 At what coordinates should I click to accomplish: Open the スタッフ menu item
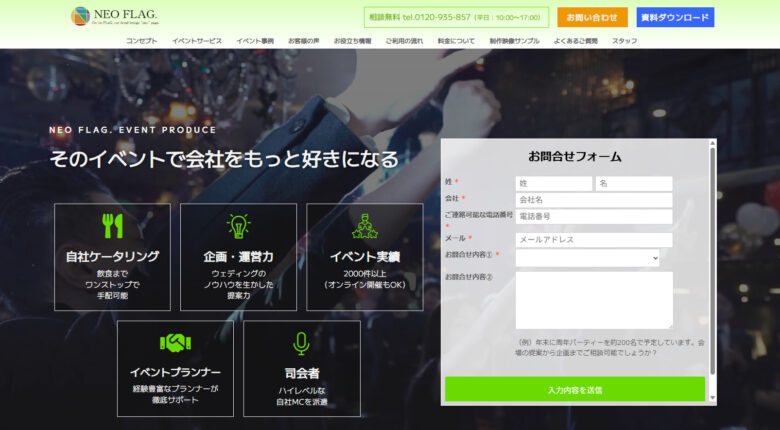point(624,41)
